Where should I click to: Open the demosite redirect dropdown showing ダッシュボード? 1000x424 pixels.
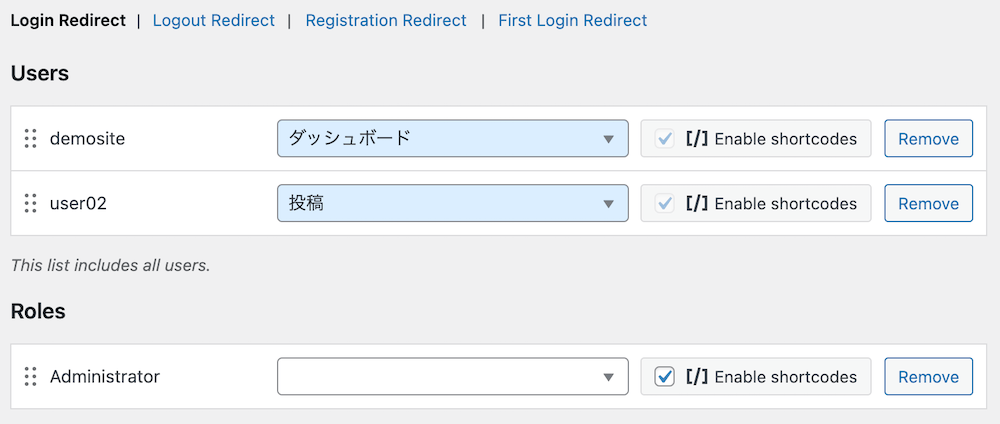pyautogui.click(x=452, y=139)
